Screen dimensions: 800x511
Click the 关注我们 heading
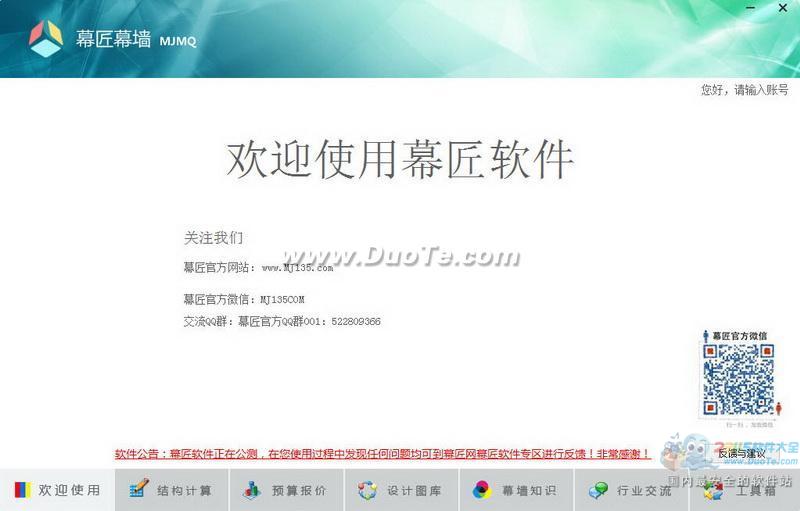(x=213, y=238)
